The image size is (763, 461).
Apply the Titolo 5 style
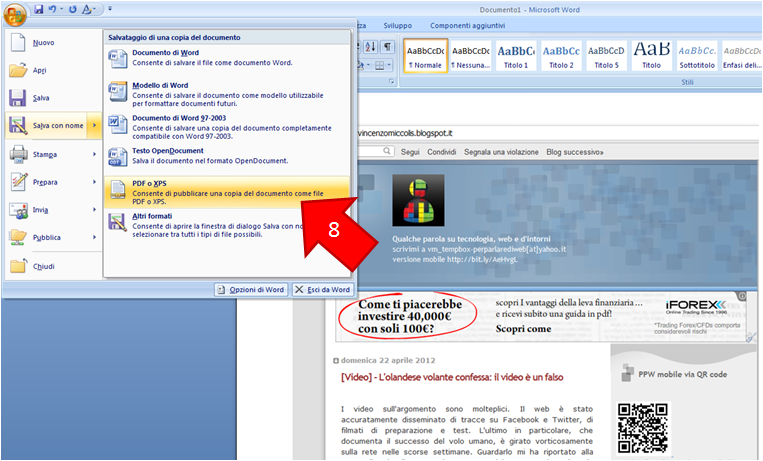(606, 56)
